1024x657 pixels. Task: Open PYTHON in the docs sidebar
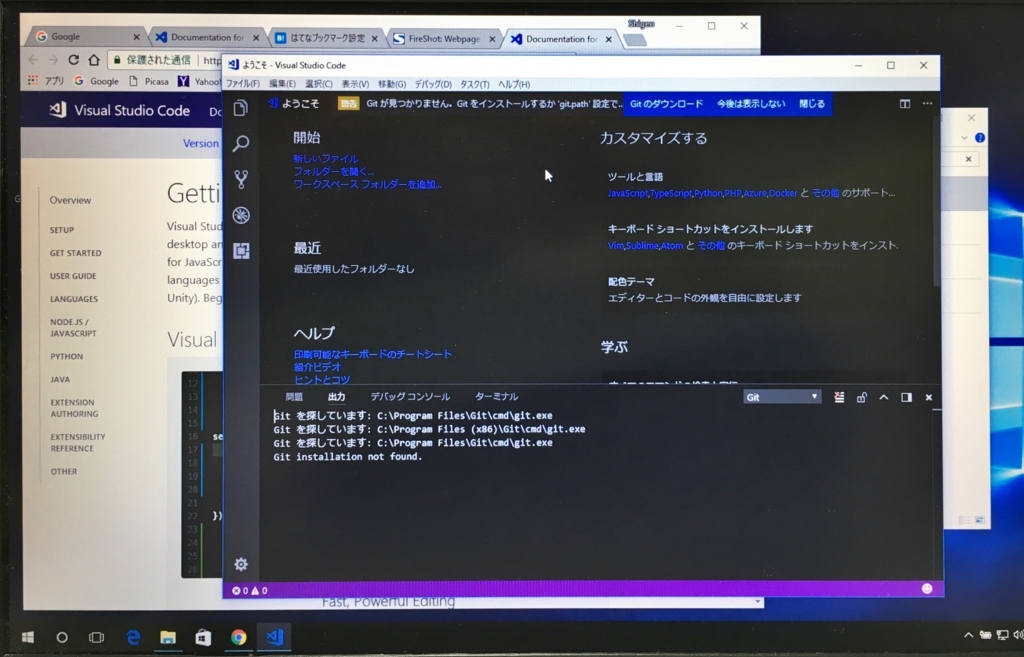[x=67, y=357]
